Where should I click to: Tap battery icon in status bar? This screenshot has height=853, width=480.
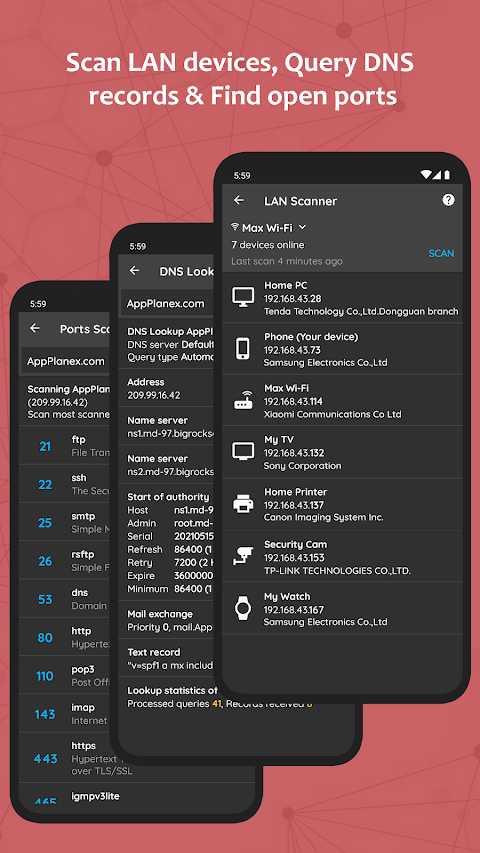pyautogui.click(x=447, y=175)
